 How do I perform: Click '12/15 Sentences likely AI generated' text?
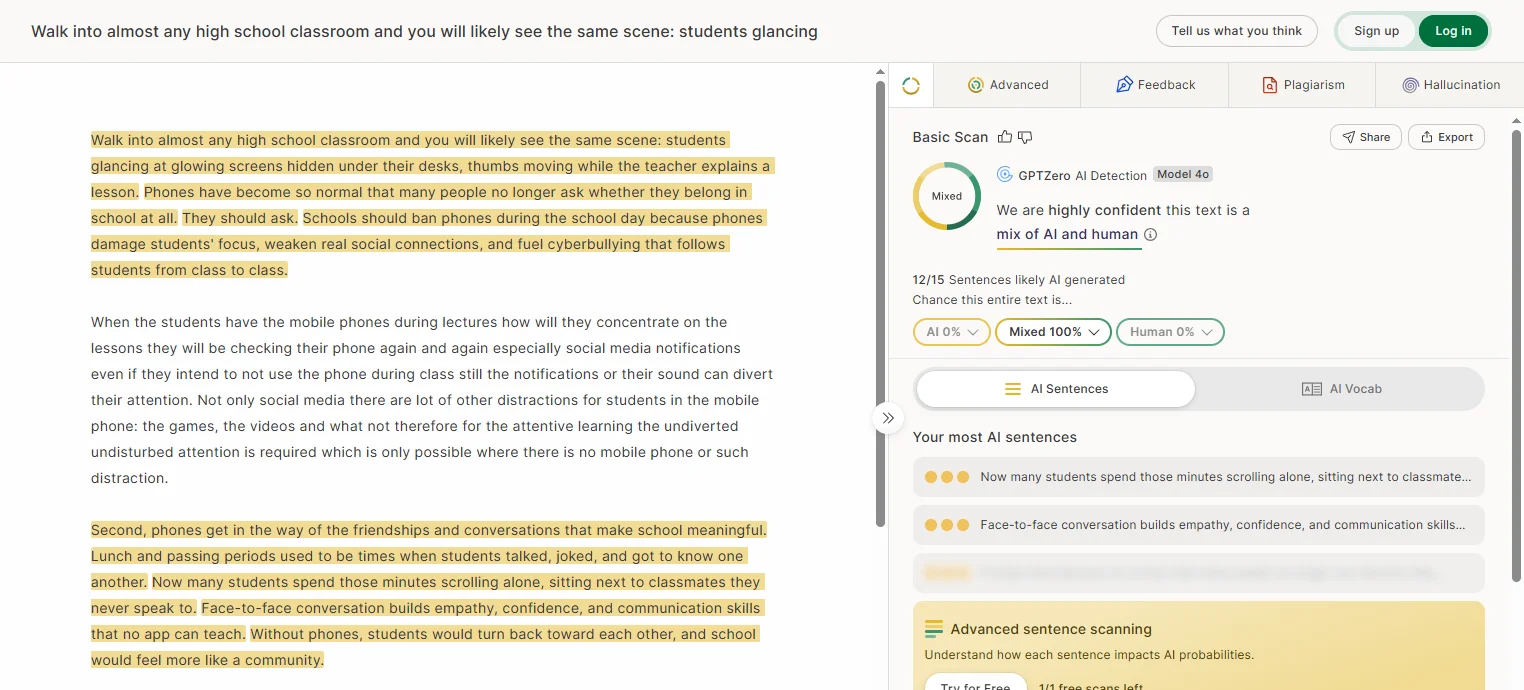tap(1018, 280)
